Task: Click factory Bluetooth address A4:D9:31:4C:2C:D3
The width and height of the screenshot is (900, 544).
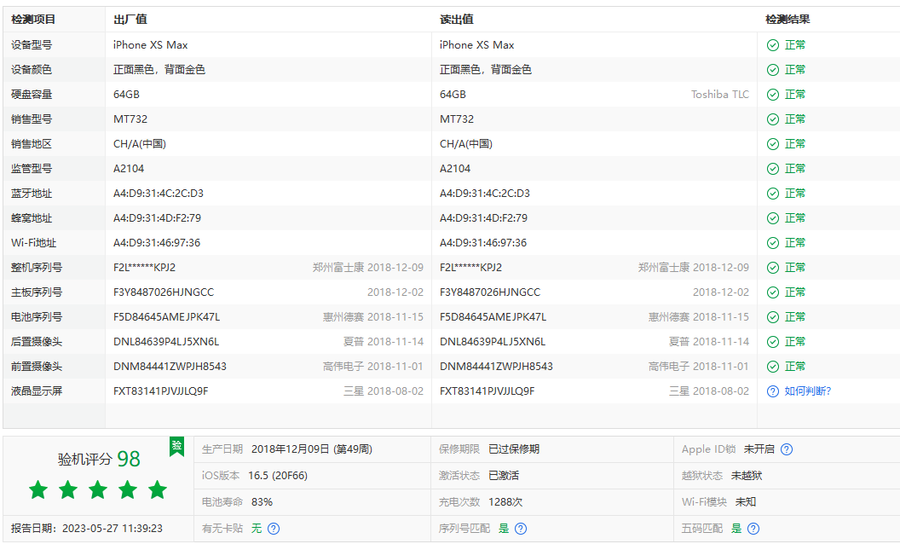Action: (158, 193)
